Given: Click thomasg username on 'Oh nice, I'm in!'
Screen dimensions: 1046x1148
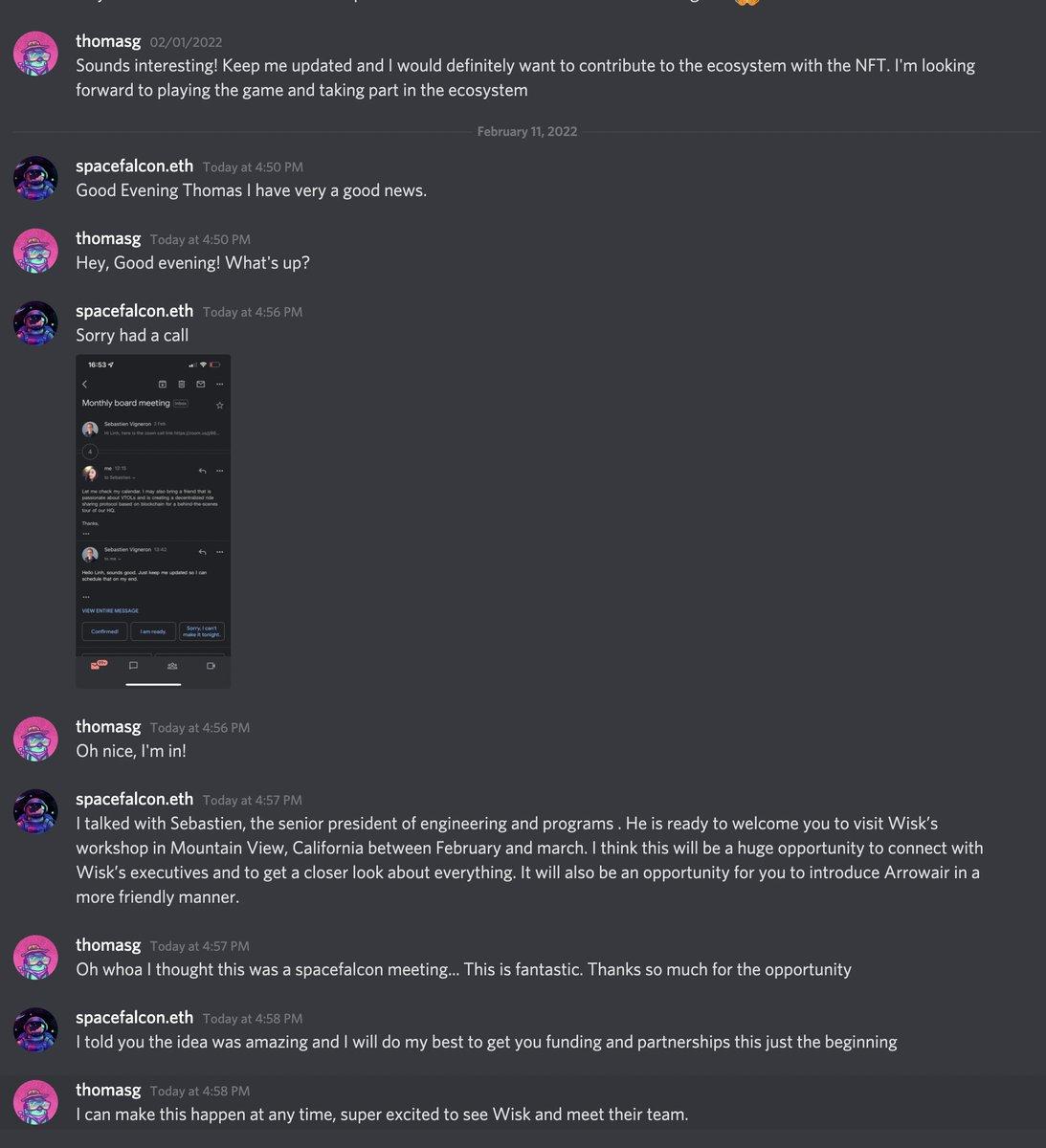Looking at the screenshot, I should pyautogui.click(x=108, y=726).
